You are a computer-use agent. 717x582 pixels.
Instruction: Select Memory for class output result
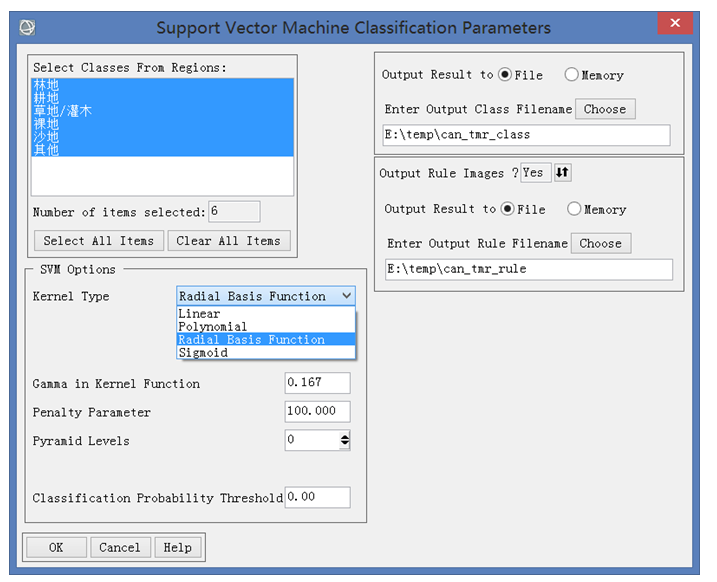tap(571, 74)
